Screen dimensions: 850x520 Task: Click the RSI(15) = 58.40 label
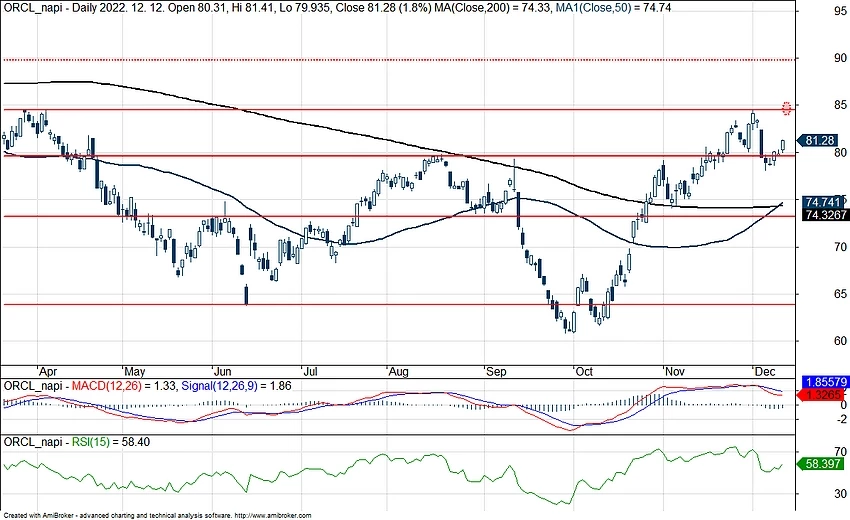point(111,442)
